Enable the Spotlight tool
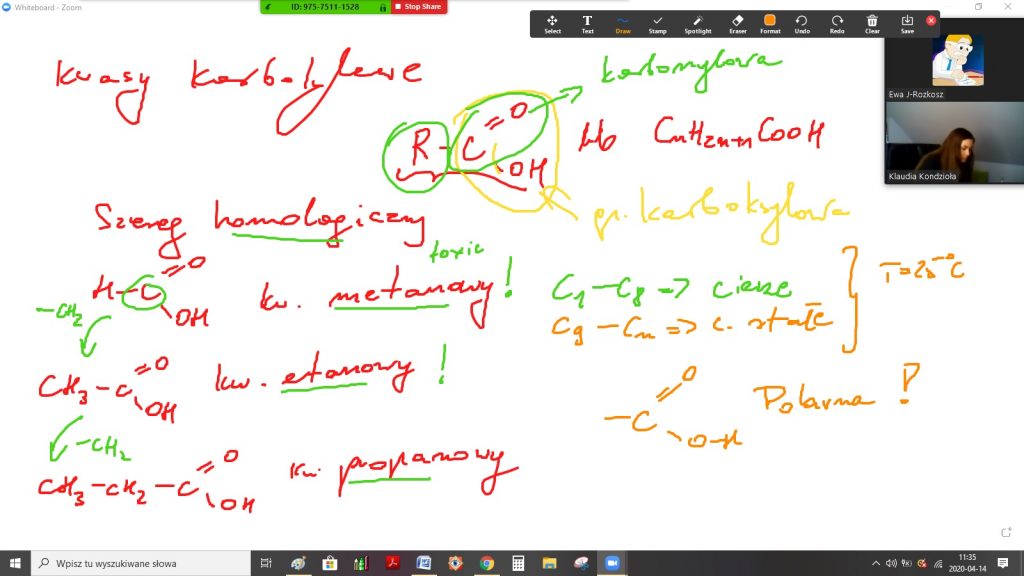 tap(697, 24)
